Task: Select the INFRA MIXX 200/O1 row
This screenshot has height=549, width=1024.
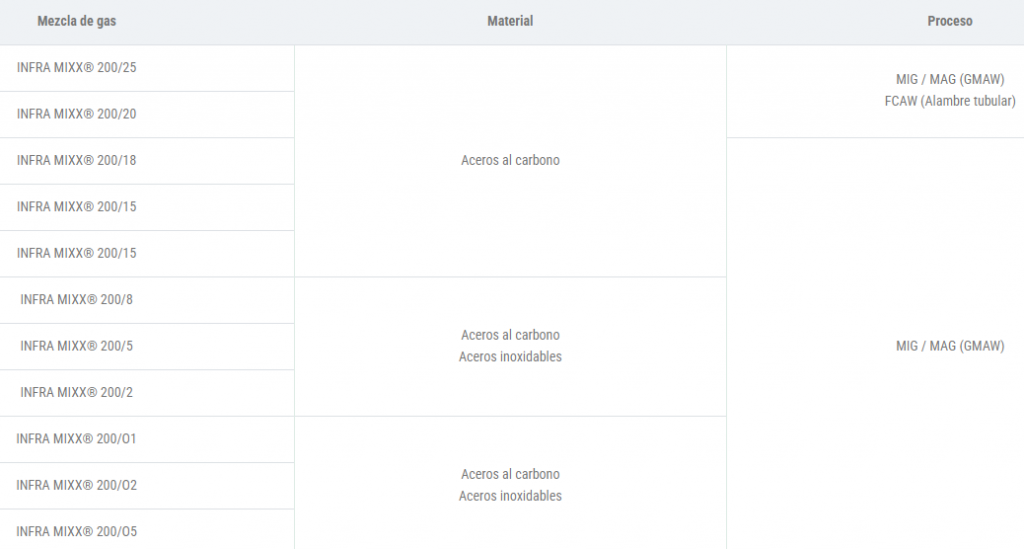Action: point(147,439)
